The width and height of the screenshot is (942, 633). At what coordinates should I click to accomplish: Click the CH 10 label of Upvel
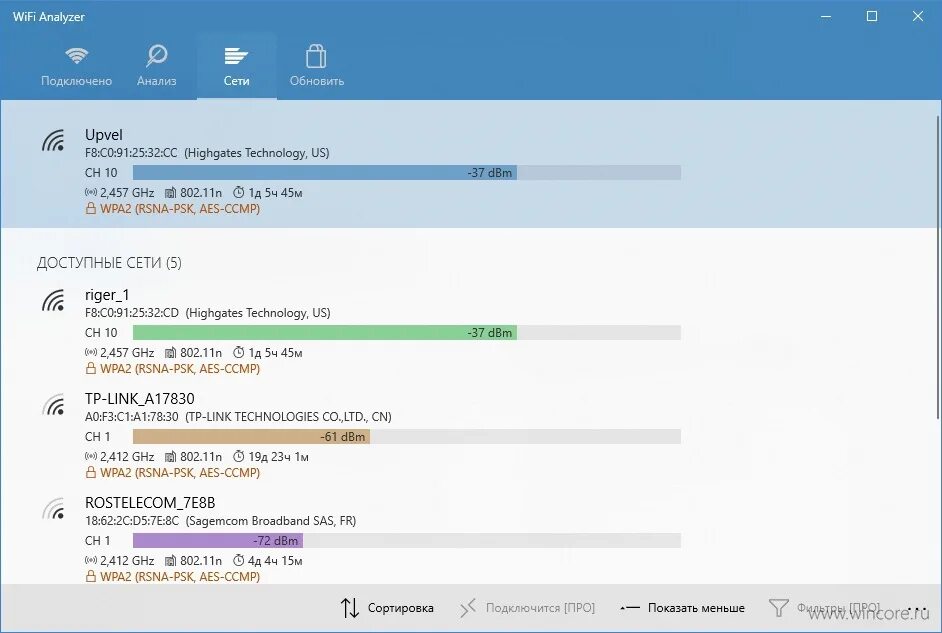tap(101, 173)
